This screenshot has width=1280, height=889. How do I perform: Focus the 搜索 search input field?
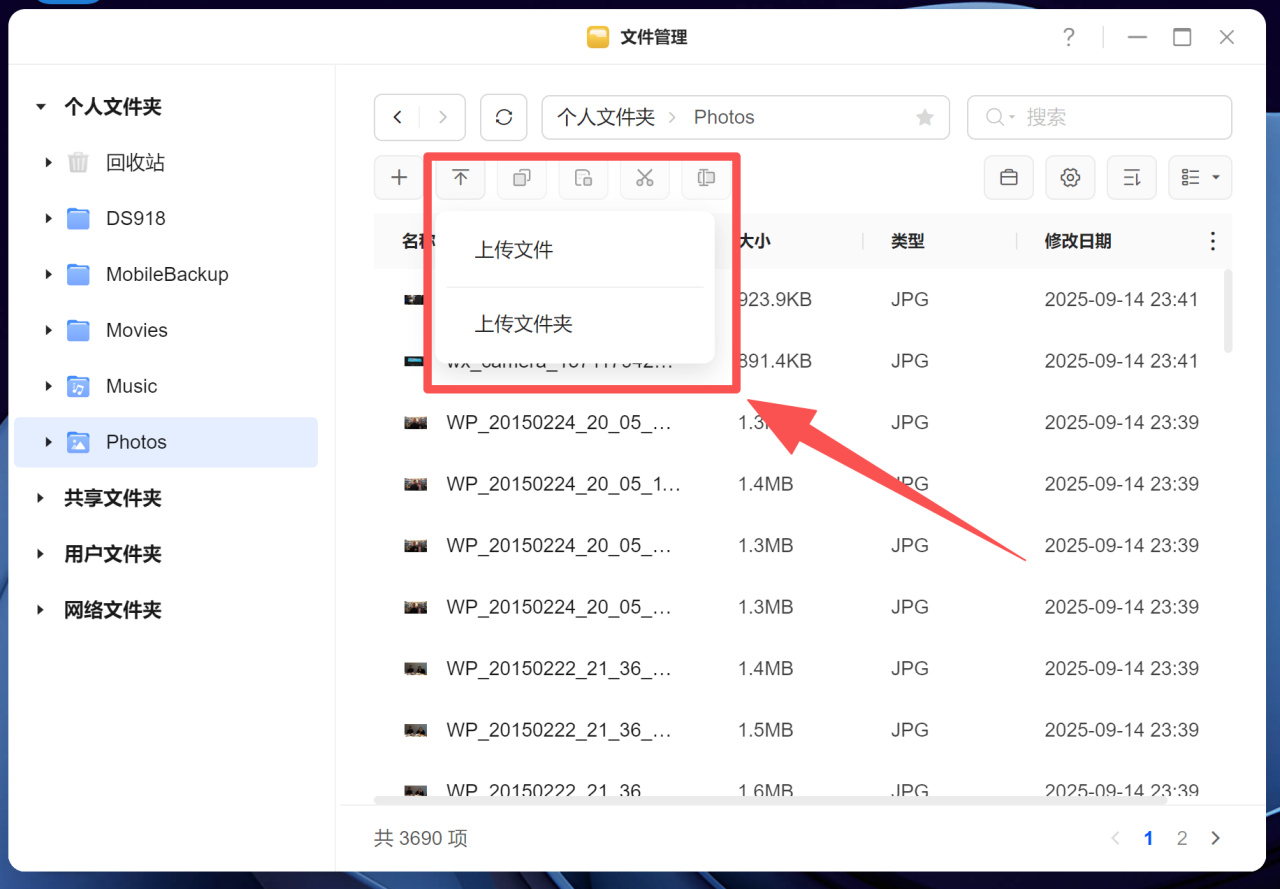click(x=1099, y=117)
